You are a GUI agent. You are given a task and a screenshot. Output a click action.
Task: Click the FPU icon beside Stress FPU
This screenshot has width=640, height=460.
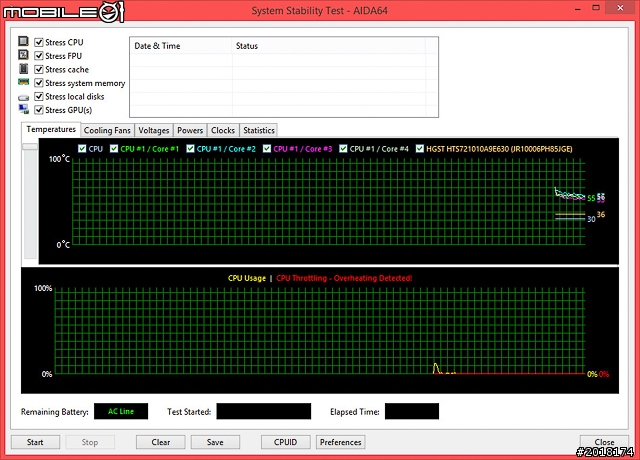23,55
